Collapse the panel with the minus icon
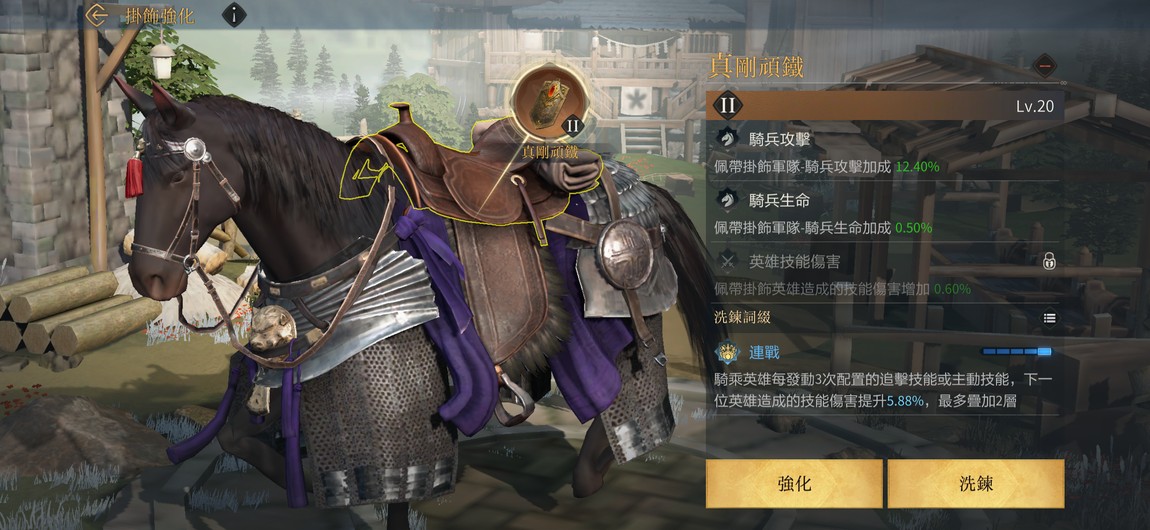 click(x=1045, y=65)
